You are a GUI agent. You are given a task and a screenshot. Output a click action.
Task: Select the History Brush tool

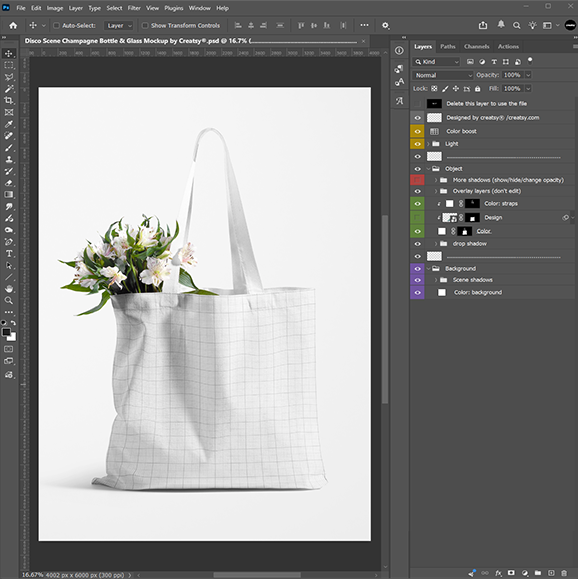coord(9,171)
